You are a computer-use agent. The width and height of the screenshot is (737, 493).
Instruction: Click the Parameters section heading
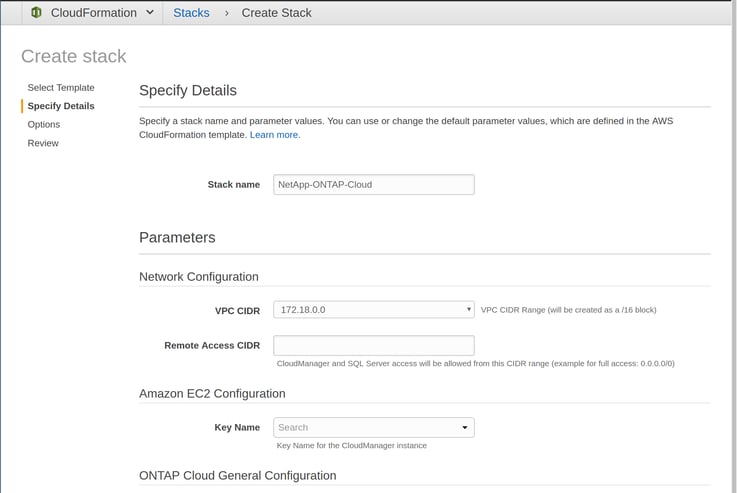[x=177, y=237]
